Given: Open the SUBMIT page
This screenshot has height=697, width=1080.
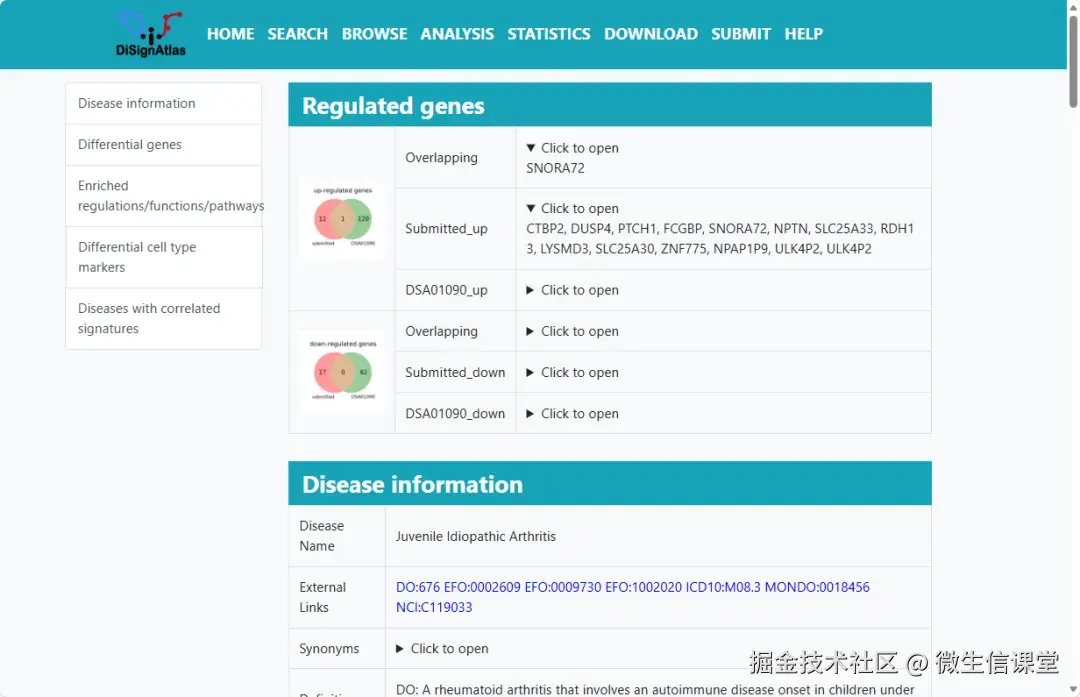Looking at the screenshot, I should [740, 34].
